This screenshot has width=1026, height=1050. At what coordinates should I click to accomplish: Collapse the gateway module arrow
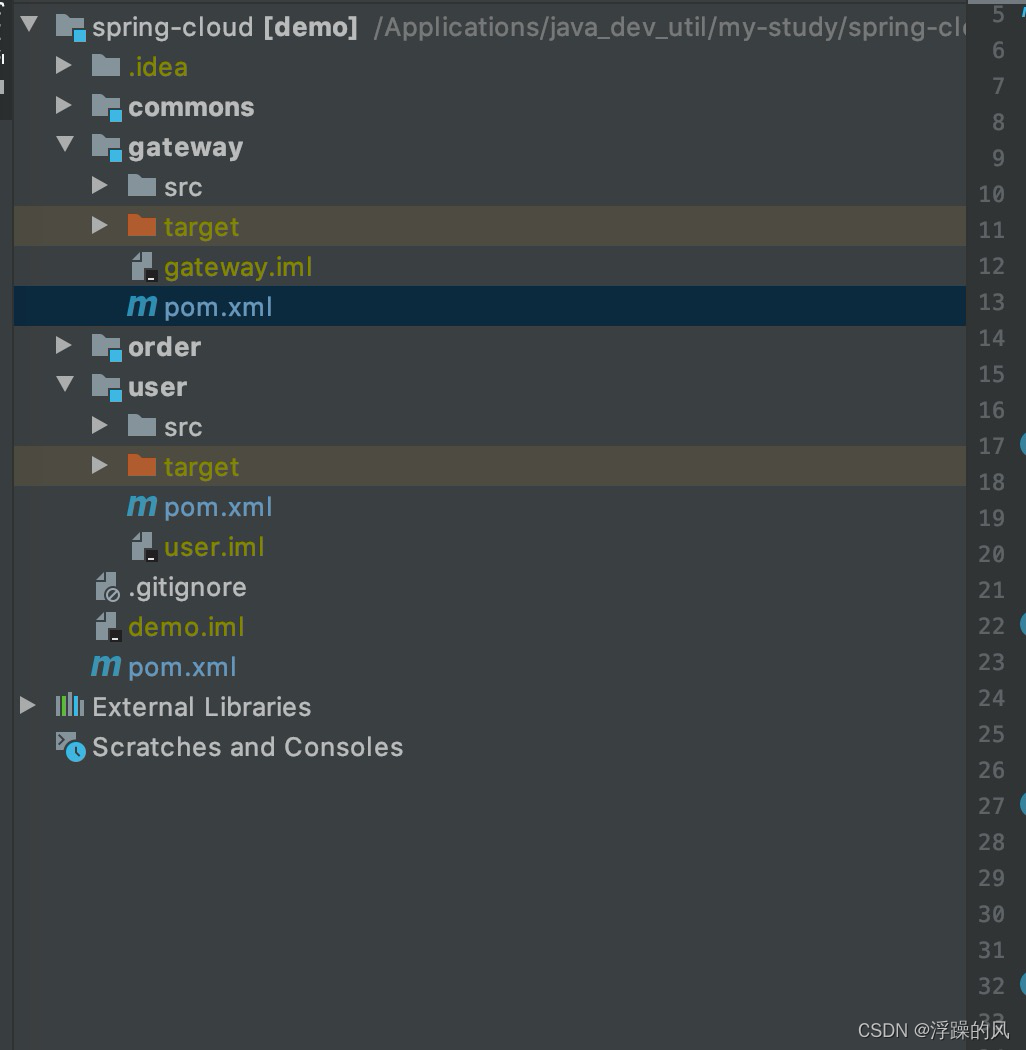(x=65, y=144)
